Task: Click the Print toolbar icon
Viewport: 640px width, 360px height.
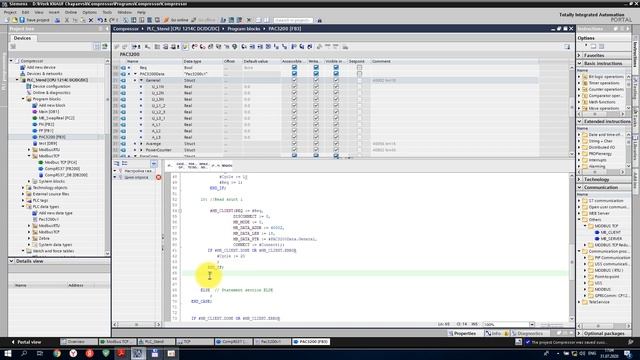Action: coord(58,20)
